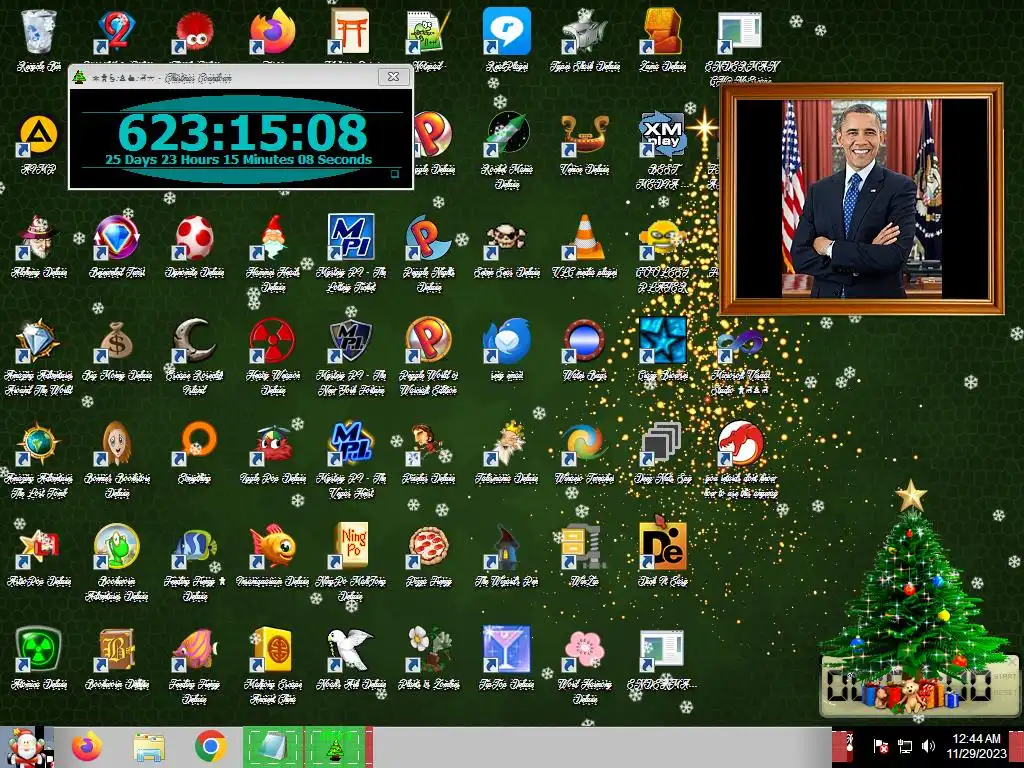This screenshot has width=1024, height=768.
Task: Launch Zuma Deluxe
Action: [662, 31]
